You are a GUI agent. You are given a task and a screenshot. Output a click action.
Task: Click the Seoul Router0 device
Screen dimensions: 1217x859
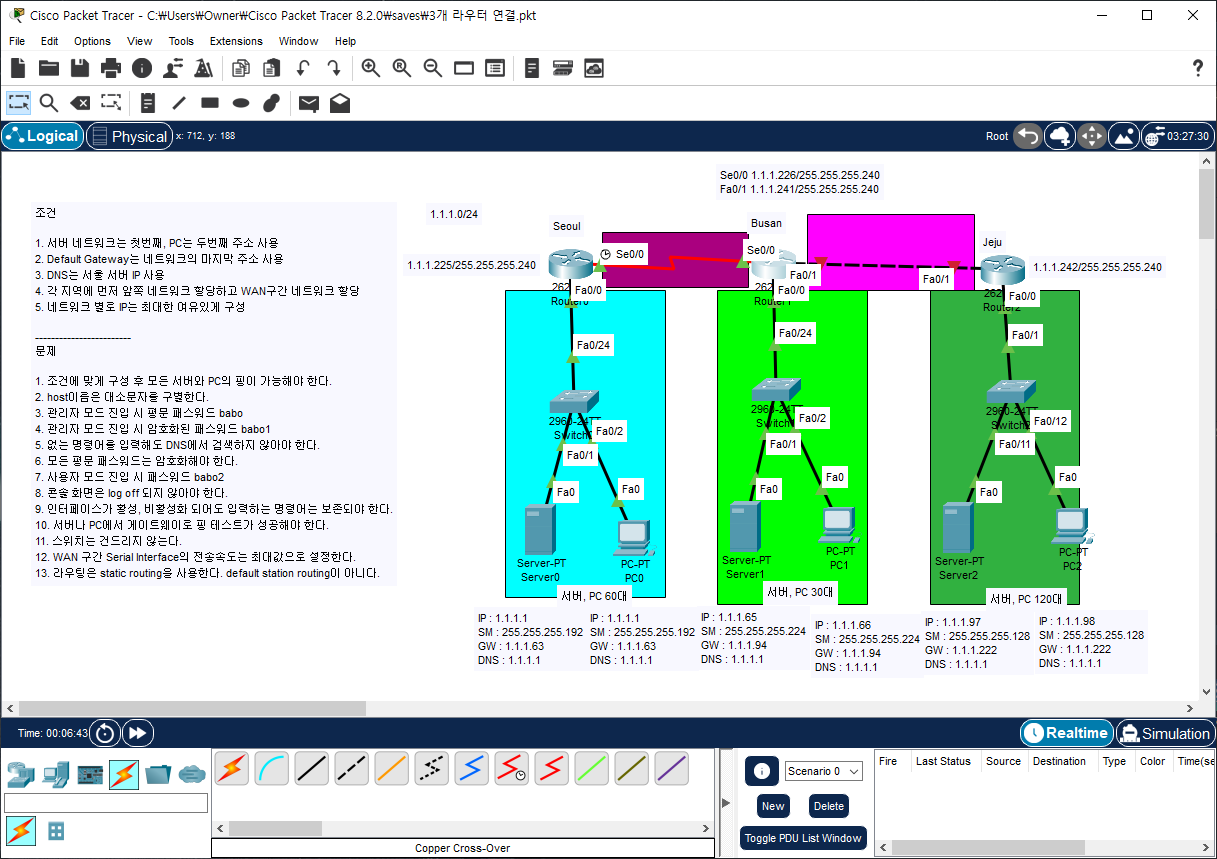(x=569, y=265)
